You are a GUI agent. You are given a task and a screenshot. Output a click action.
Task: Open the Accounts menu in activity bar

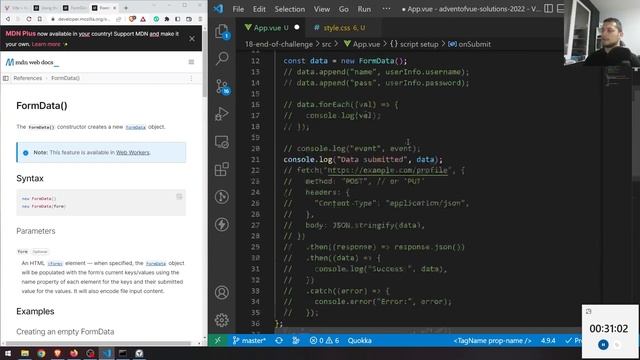(222, 292)
